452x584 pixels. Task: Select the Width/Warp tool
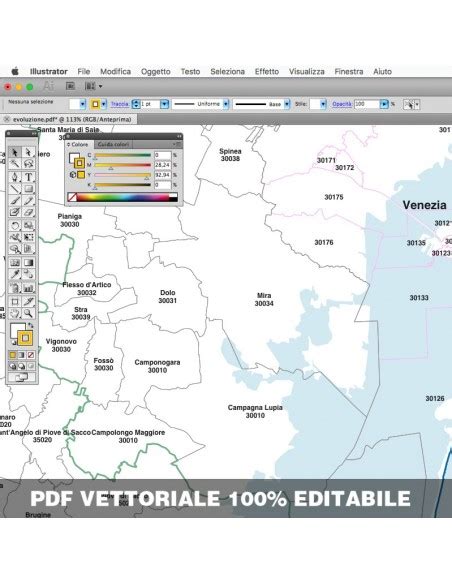pyautogui.click(x=15, y=237)
